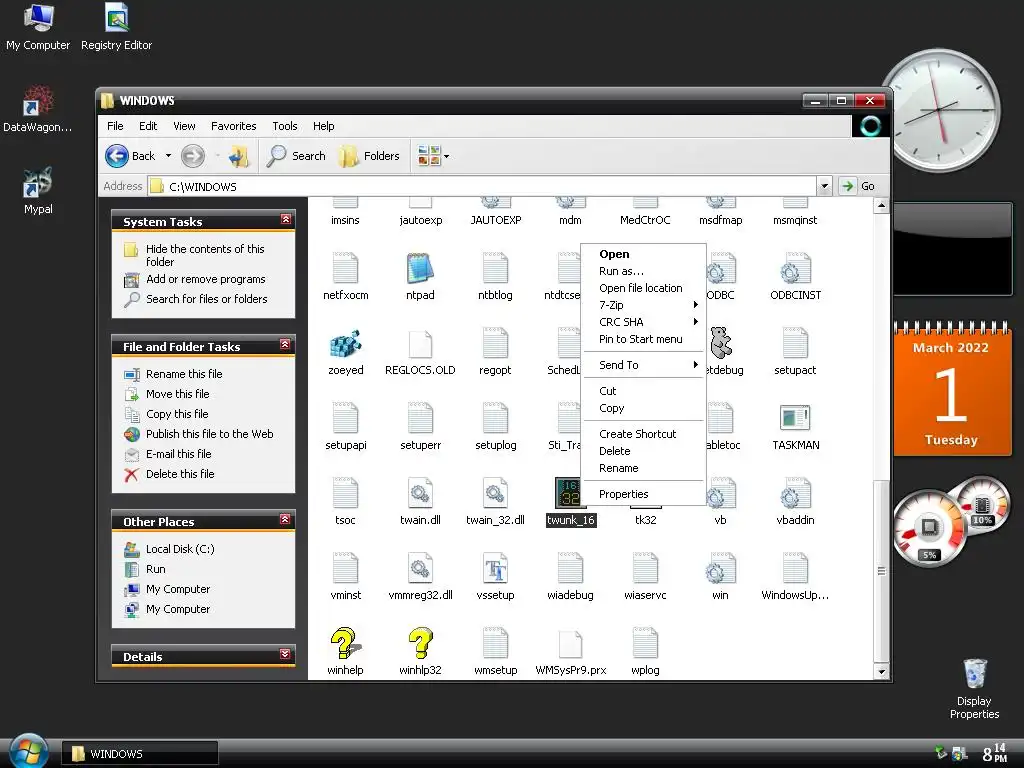Click the Start orb button
Image resolution: width=1024 pixels, height=768 pixels.
[x=29, y=751]
